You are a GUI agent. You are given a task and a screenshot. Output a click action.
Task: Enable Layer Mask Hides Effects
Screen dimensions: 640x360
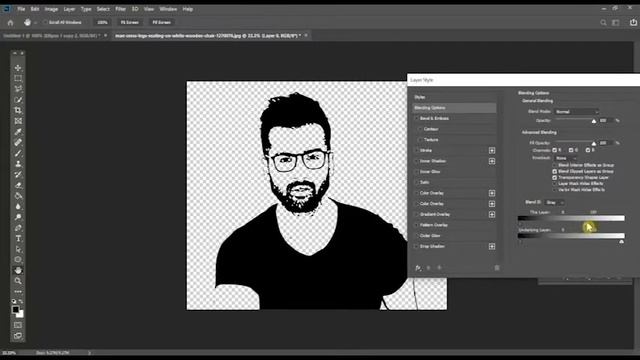554,184
